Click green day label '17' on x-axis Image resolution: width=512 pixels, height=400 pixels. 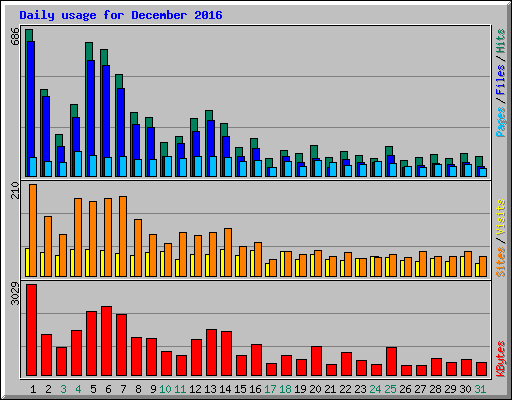pos(270,389)
